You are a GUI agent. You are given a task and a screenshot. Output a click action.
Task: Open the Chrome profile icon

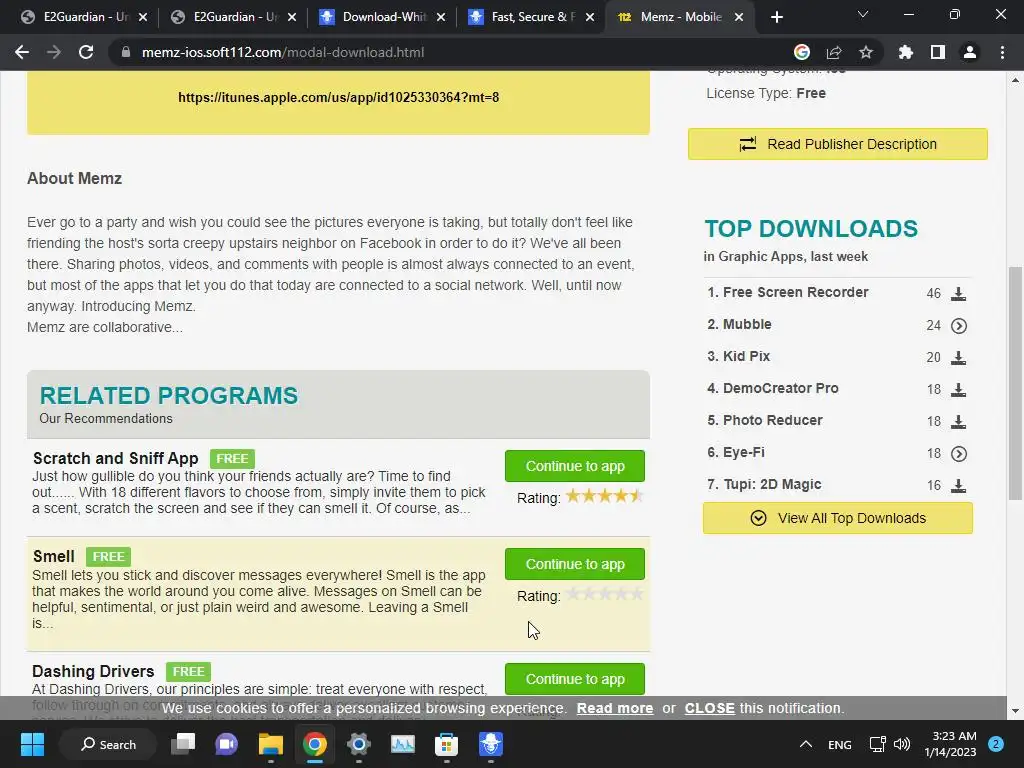point(970,52)
